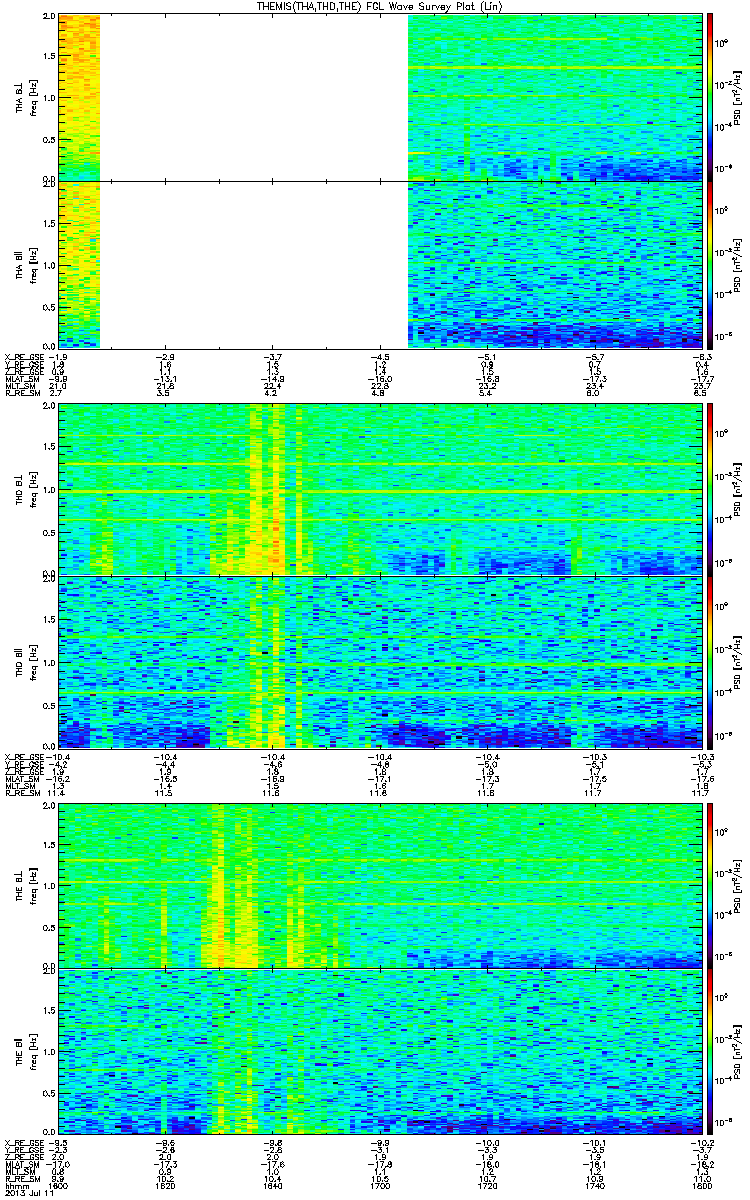This screenshot has height=1200, width=750.
Task: Click the THD B-parallel panel color bar
Action: point(710,661)
